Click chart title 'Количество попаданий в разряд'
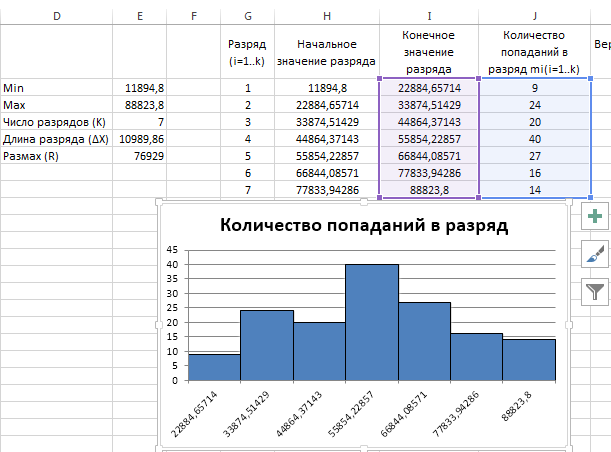 coord(364,225)
